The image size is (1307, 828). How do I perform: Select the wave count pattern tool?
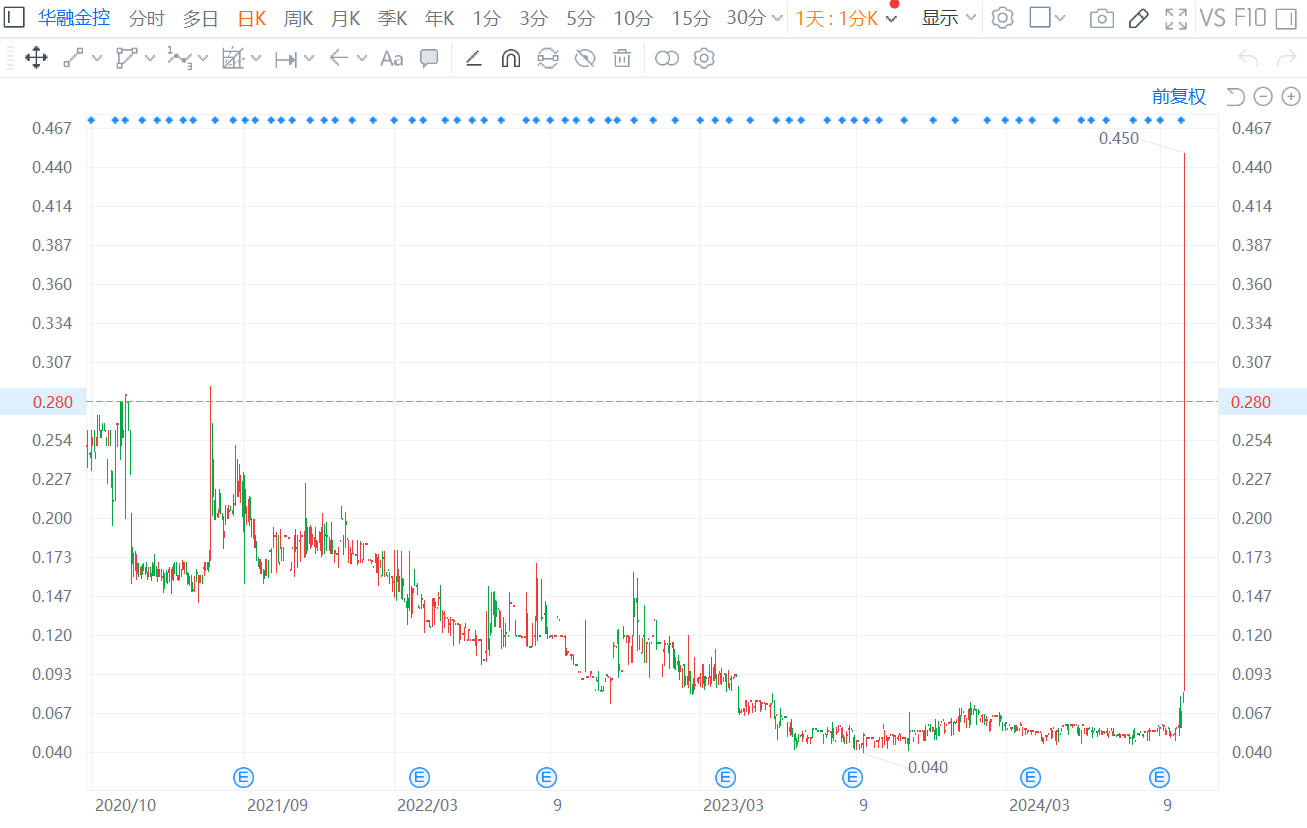point(179,58)
